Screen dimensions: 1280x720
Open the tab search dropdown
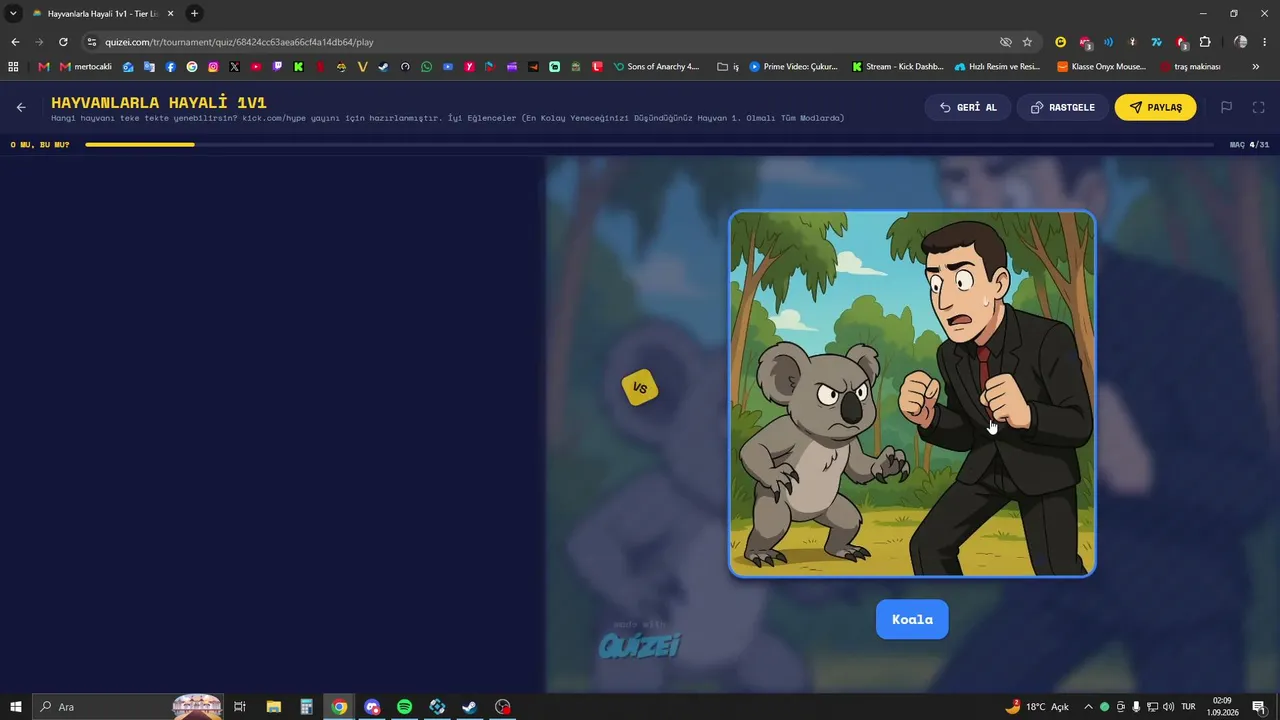coord(13,13)
